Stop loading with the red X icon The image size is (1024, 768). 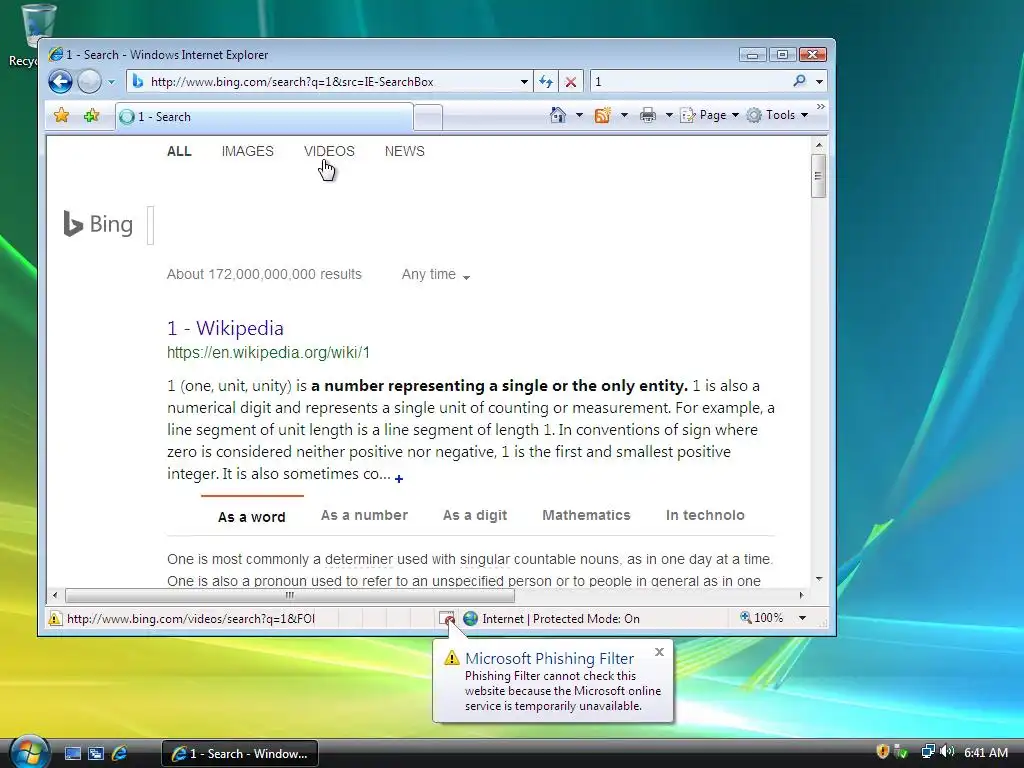coord(571,82)
